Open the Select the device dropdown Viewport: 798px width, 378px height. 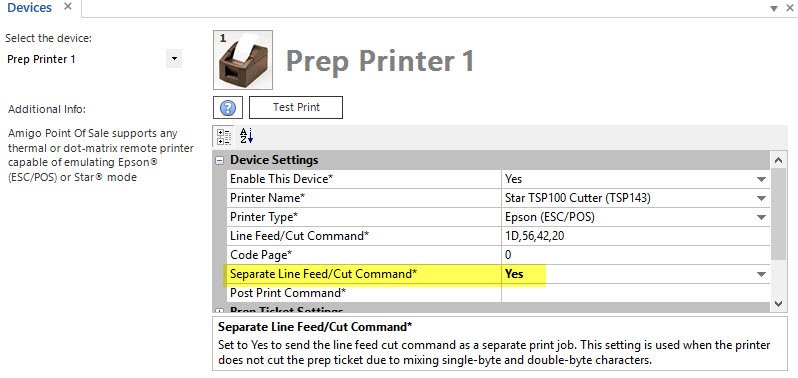pyautogui.click(x=174, y=59)
